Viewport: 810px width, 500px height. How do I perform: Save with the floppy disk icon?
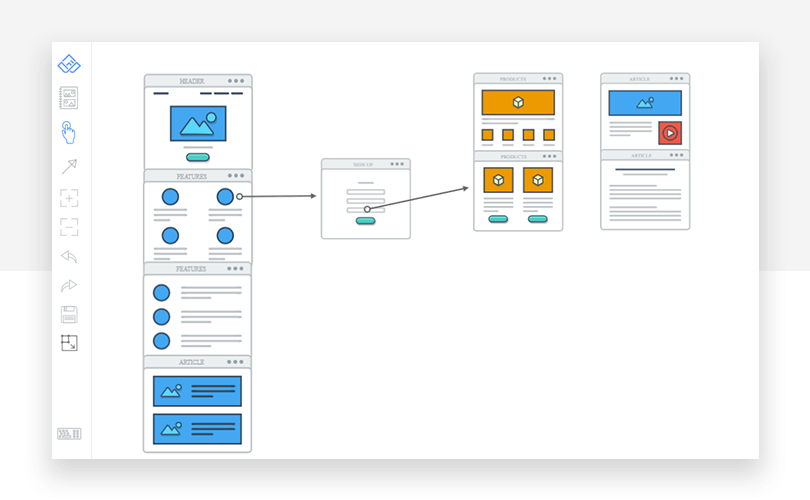coord(69,314)
